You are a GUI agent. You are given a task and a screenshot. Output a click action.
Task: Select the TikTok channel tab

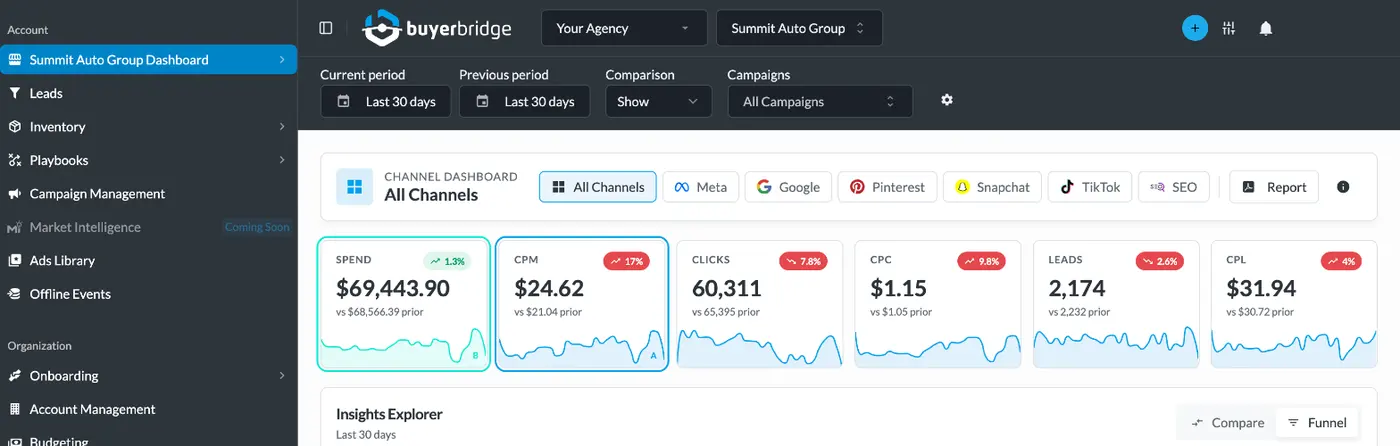pos(1091,187)
